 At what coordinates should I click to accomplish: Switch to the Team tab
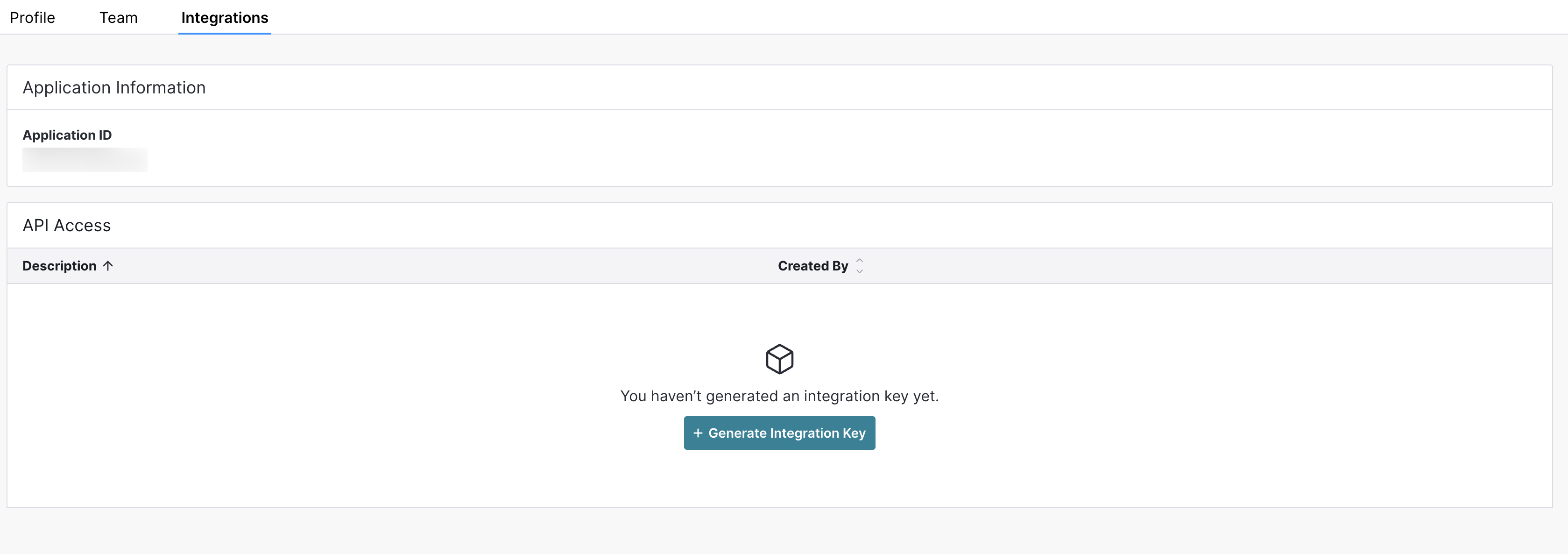pos(118,18)
